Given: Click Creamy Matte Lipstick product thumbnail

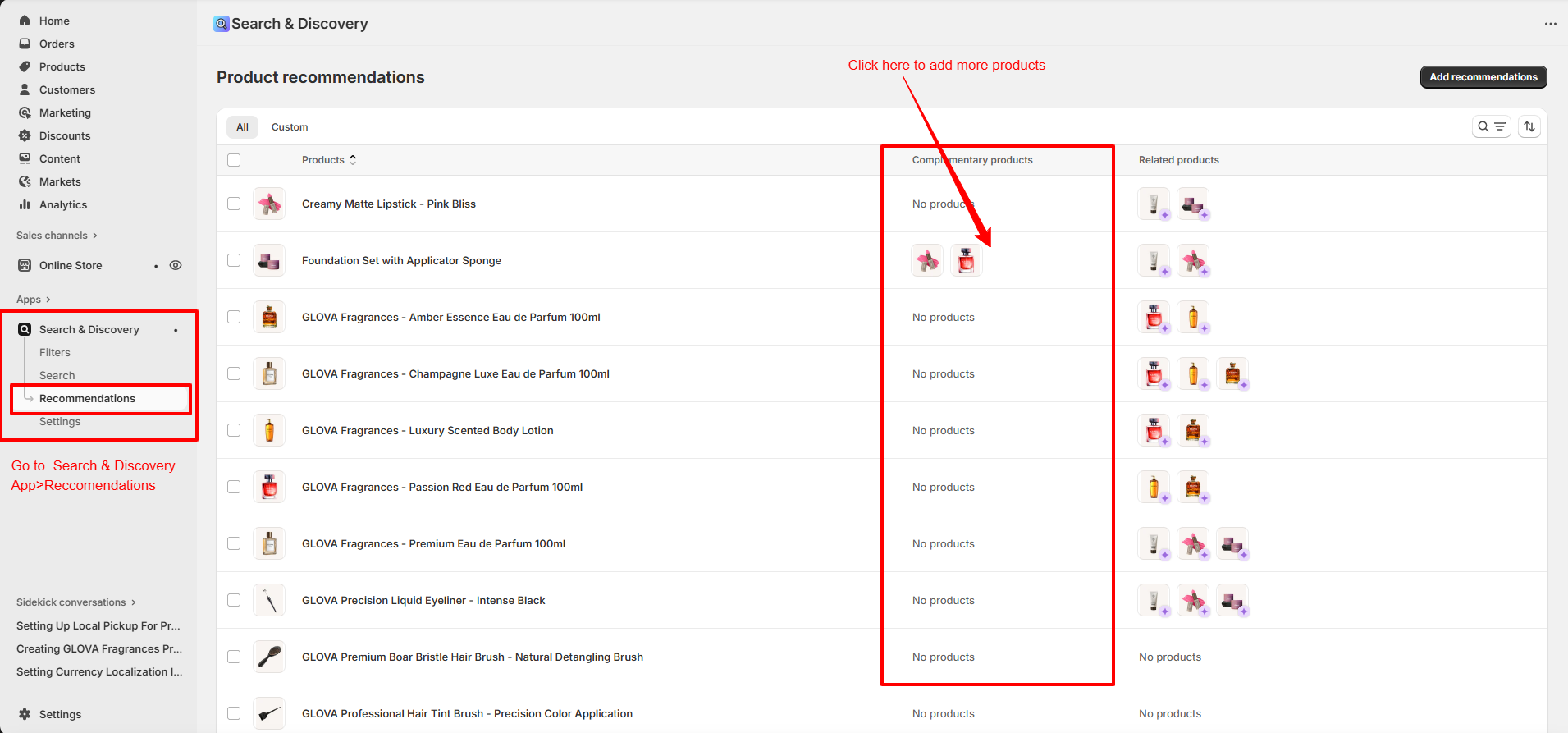Looking at the screenshot, I should point(269,204).
